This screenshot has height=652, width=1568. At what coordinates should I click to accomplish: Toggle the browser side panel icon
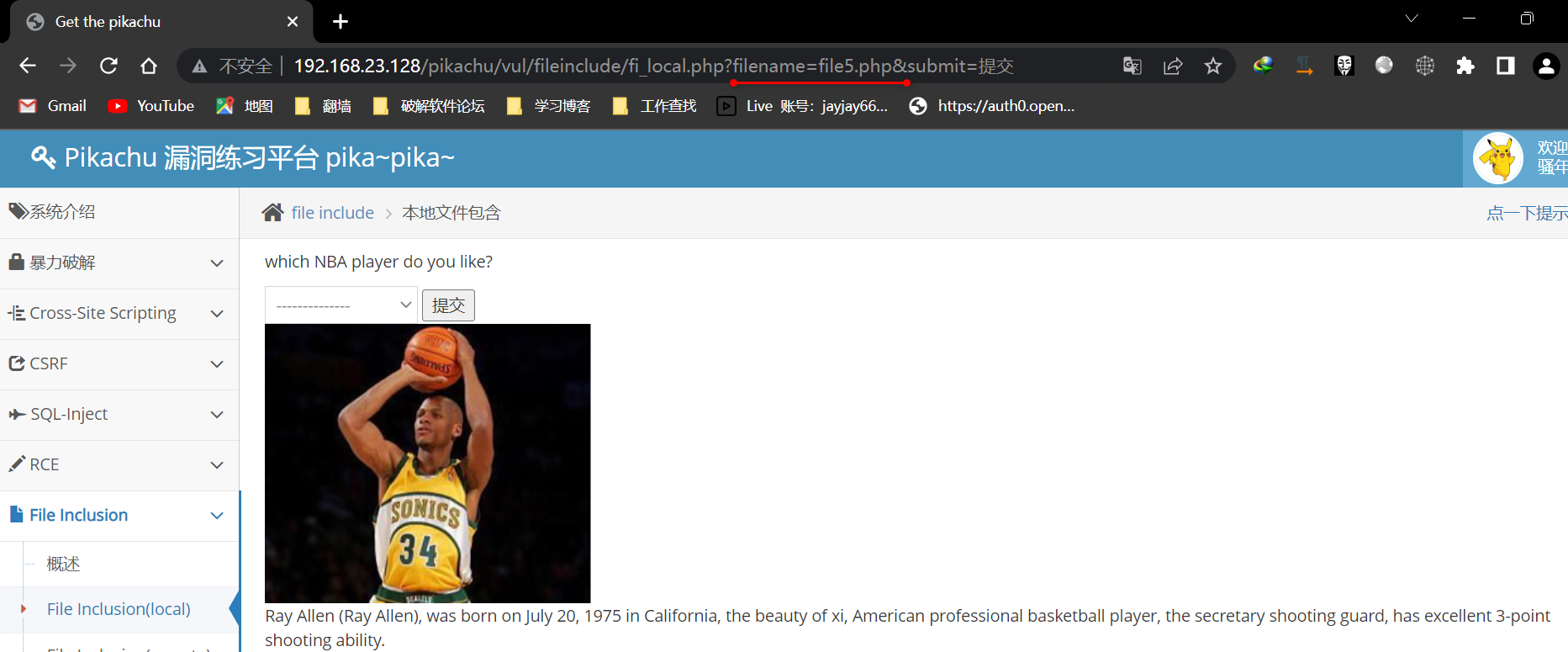(1505, 66)
